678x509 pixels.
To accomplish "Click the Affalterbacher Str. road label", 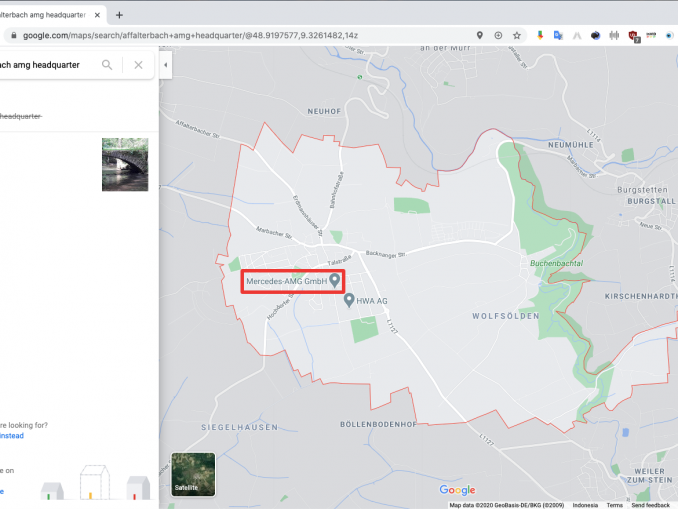I will click(x=198, y=129).
